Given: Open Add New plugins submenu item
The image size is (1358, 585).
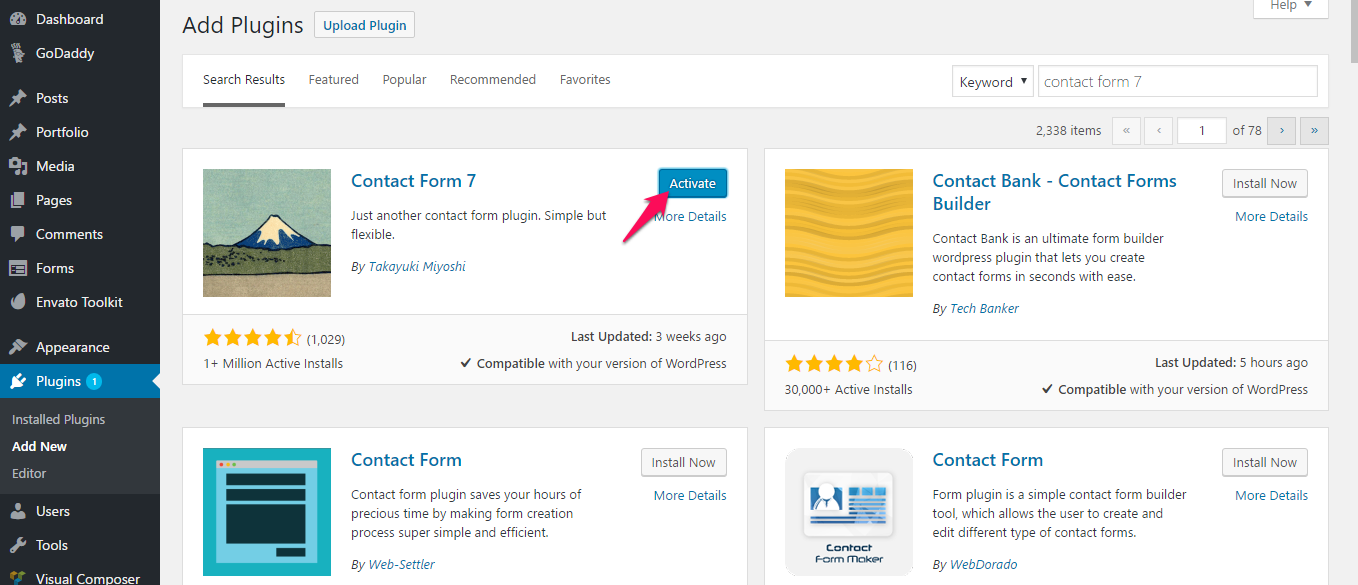Looking at the screenshot, I should 39,446.
